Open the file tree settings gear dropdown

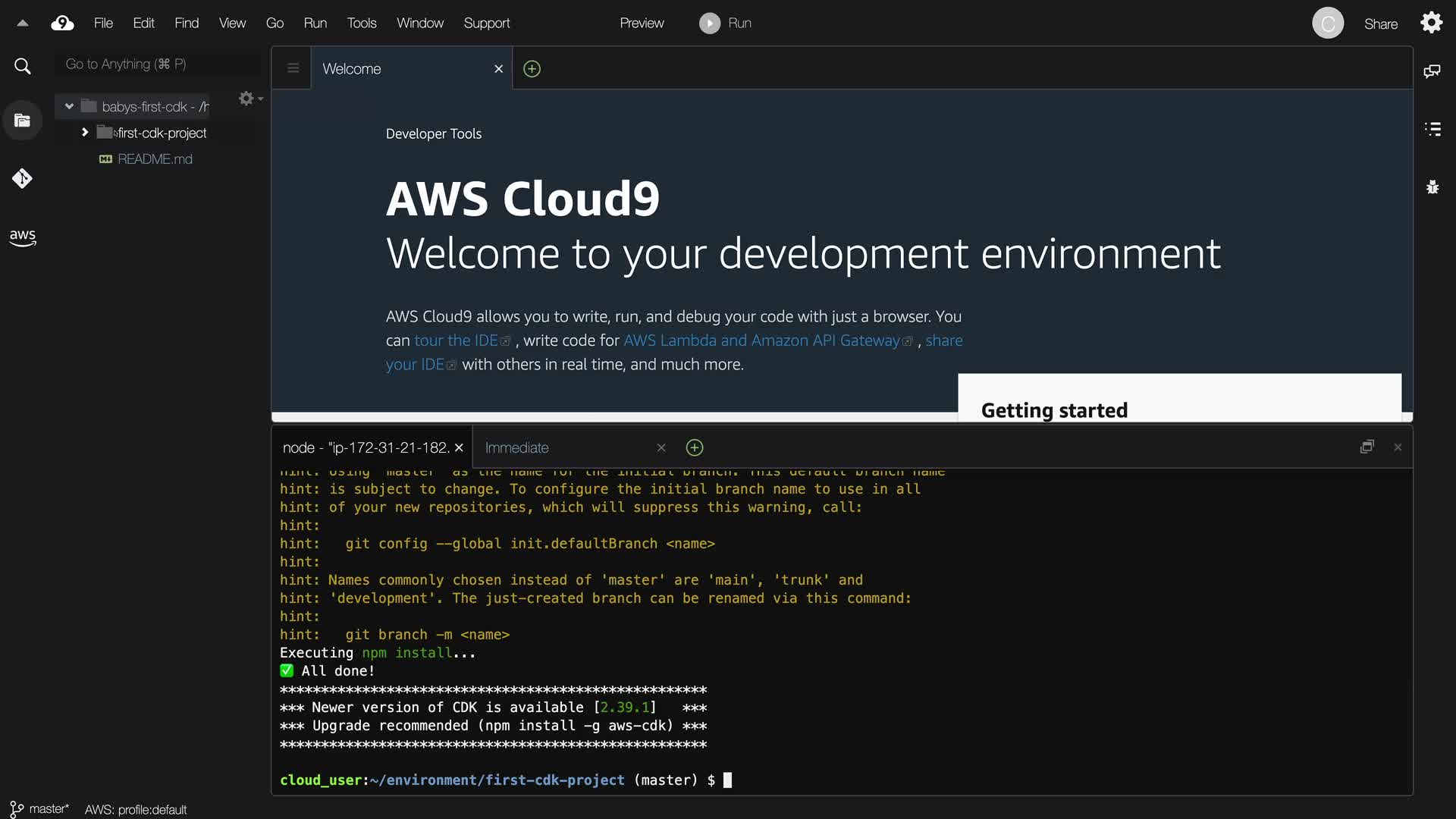tap(249, 99)
